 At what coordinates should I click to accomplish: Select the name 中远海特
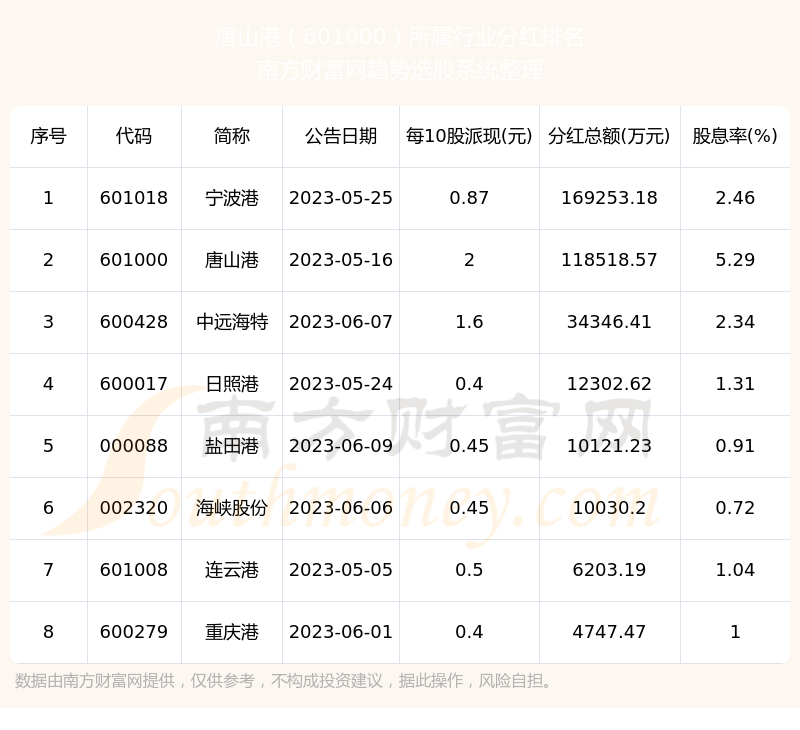click(x=232, y=322)
